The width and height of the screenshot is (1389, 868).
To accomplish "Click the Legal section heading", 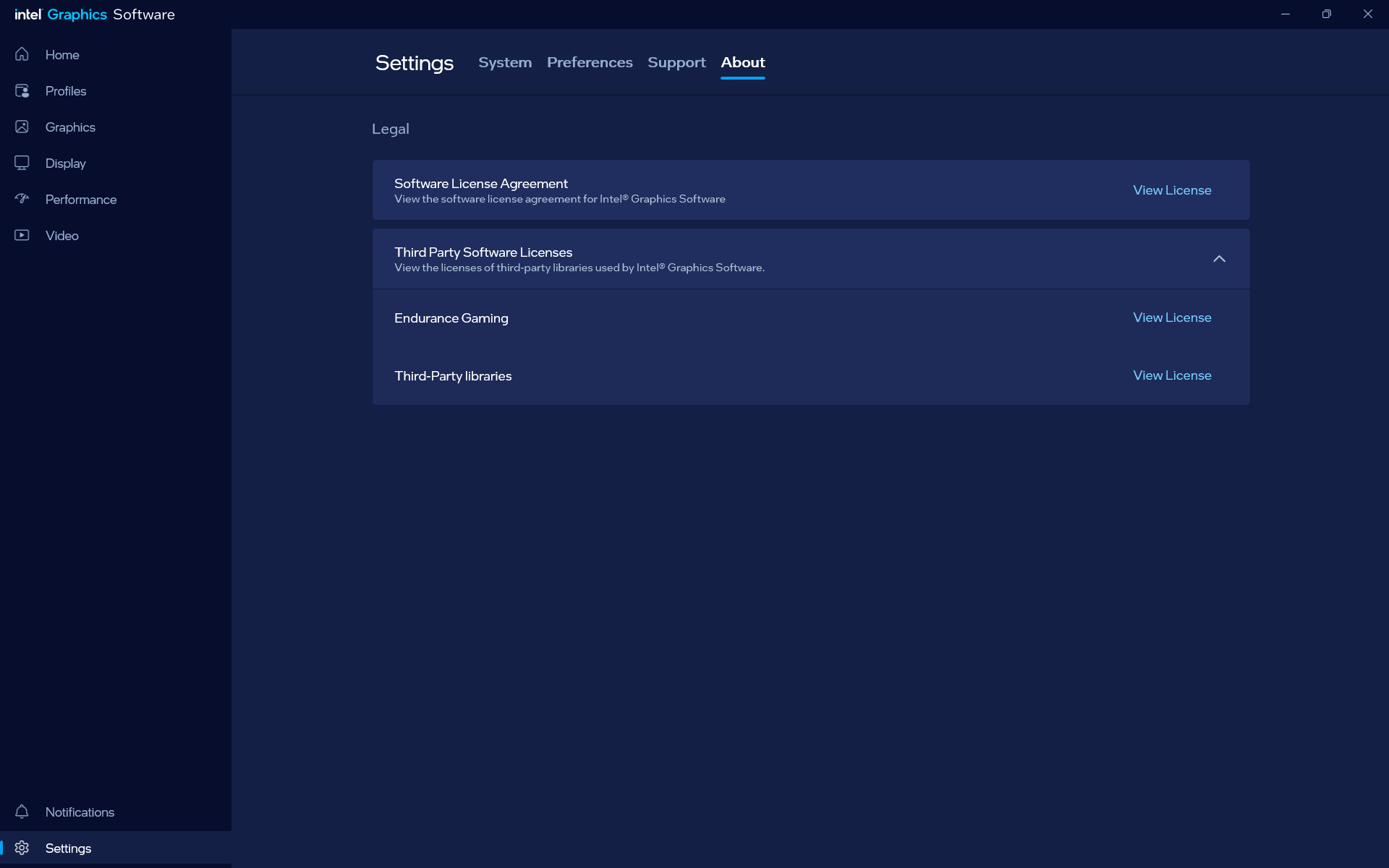I will [391, 129].
